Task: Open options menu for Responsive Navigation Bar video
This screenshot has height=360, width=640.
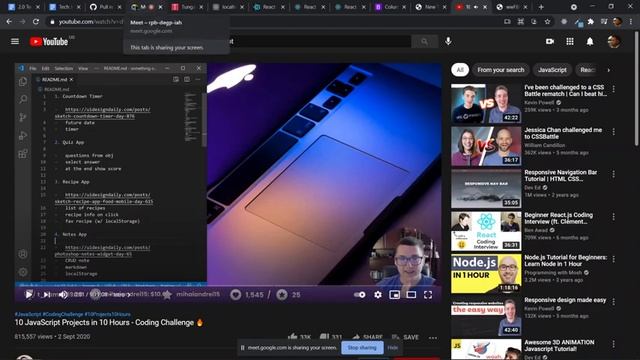Action: coord(613,174)
